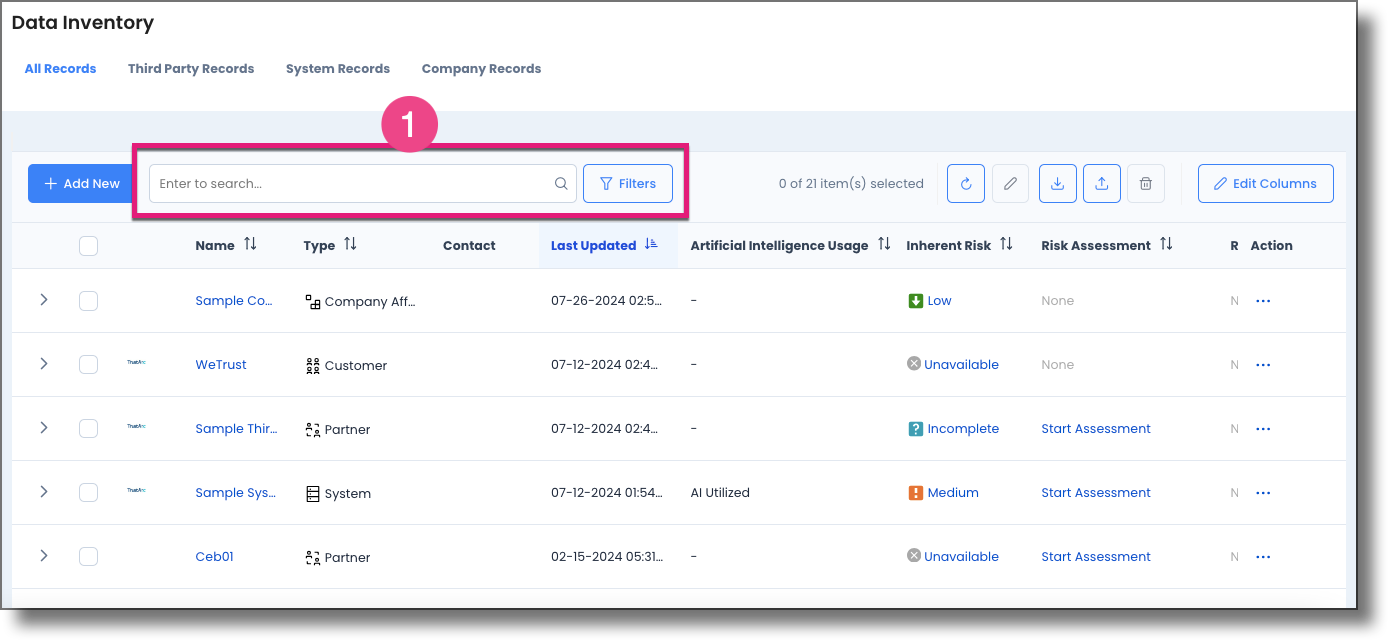This screenshot has width=1389, height=641.
Task: Open the three-dot actions menu for WeTrust
Action: click(1263, 364)
